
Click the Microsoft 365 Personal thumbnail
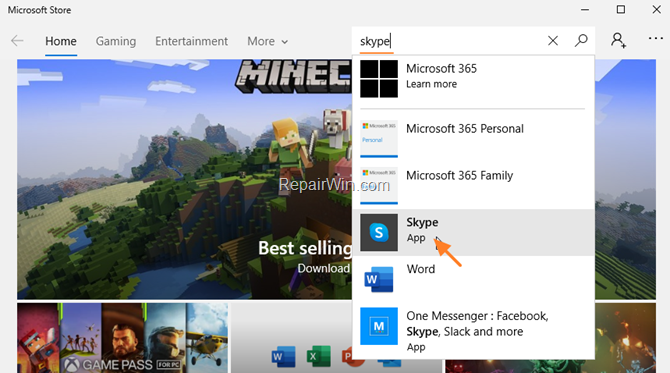(379, 138)
